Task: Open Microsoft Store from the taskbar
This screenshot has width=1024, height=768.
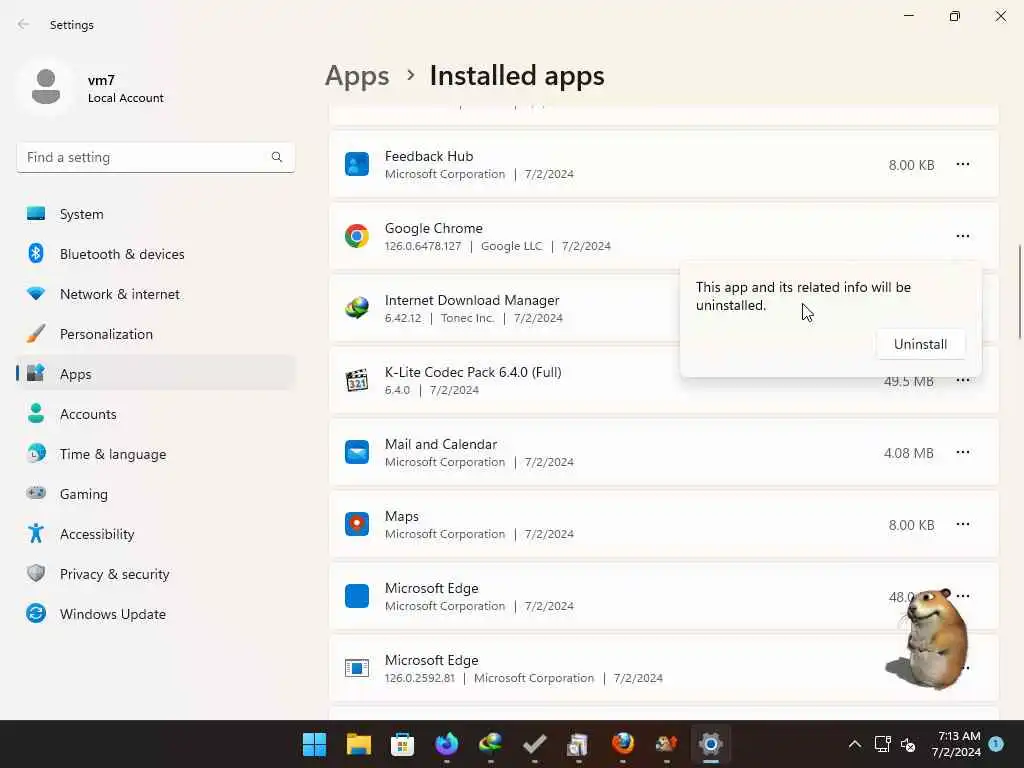Action: point(402,744)
